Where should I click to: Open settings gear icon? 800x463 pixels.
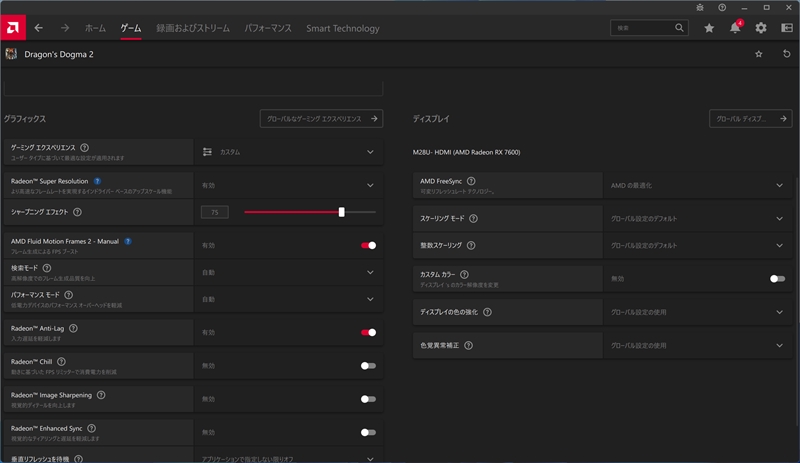point(761,28)
